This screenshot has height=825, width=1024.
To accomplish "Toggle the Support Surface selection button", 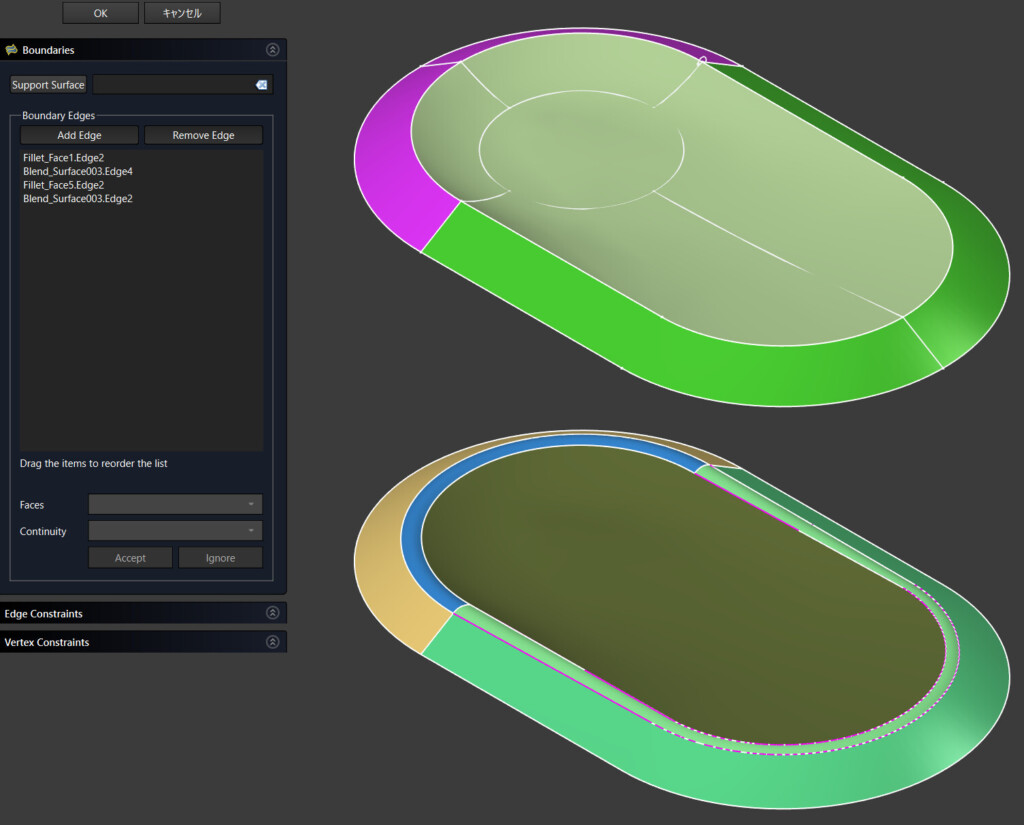I will tap(48, 85).
